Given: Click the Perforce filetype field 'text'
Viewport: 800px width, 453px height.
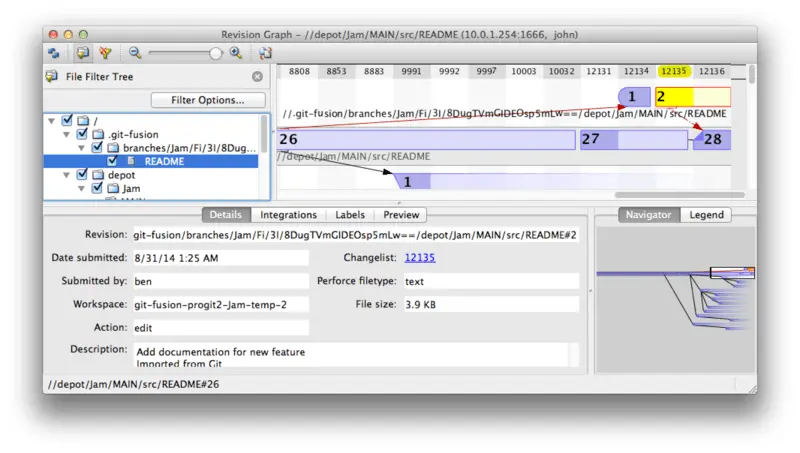Looking at the screenshot, I should coord(491,281).
